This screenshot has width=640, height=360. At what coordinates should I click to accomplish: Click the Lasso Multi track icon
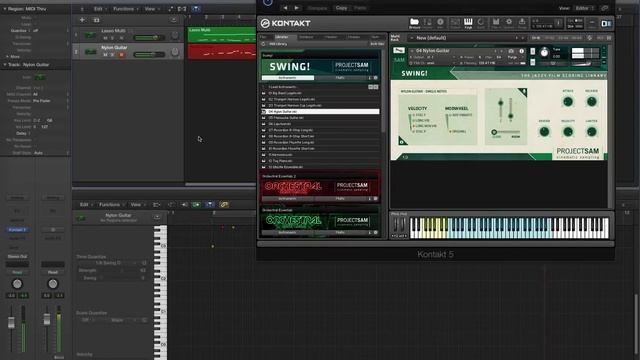(90, 35)
